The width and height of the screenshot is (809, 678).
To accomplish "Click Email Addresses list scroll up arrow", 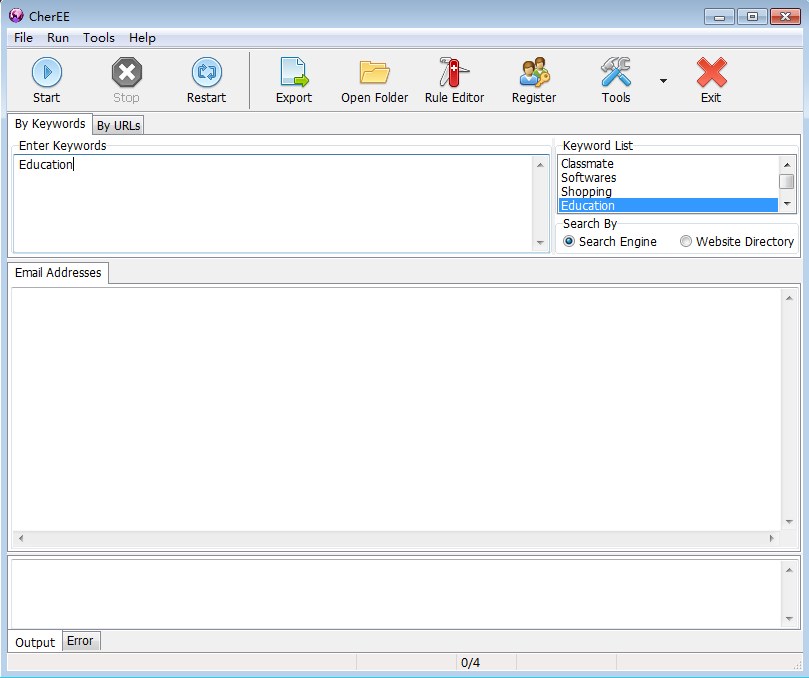I will point(789,298).
